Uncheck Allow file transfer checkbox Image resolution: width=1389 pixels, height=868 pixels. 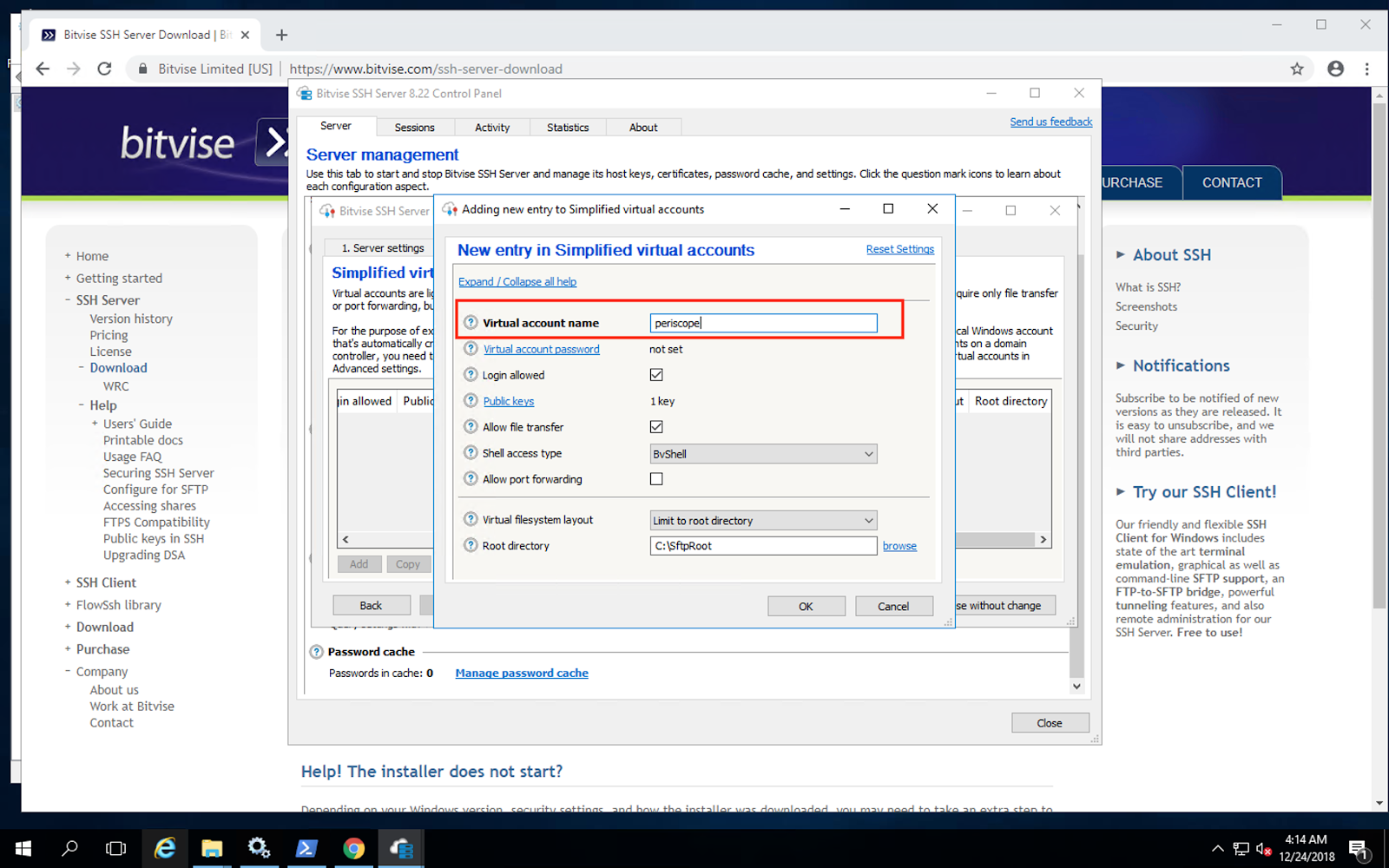click(x=656, y=427)
